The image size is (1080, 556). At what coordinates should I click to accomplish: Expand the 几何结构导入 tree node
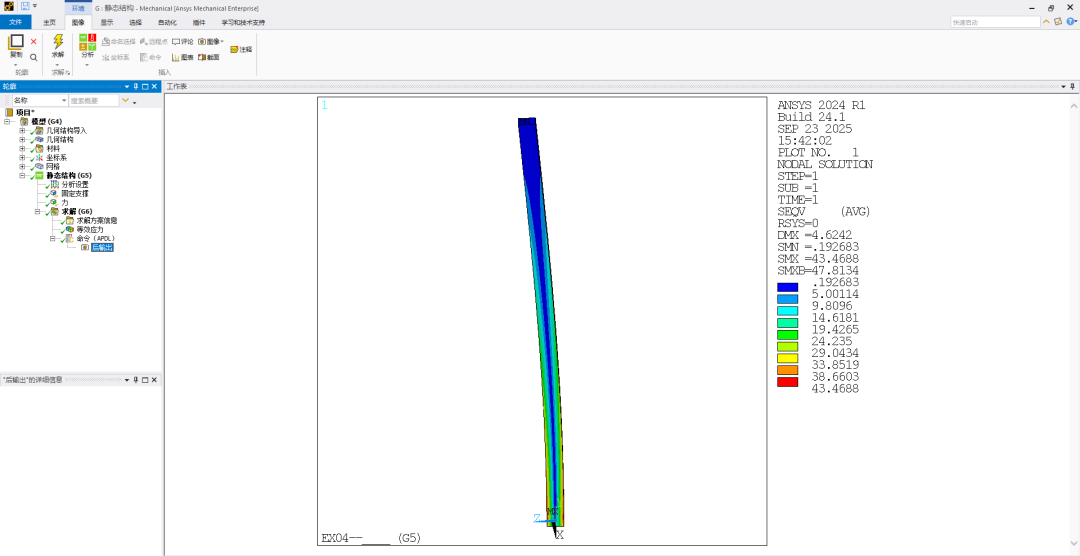click(x=22, y=131)
